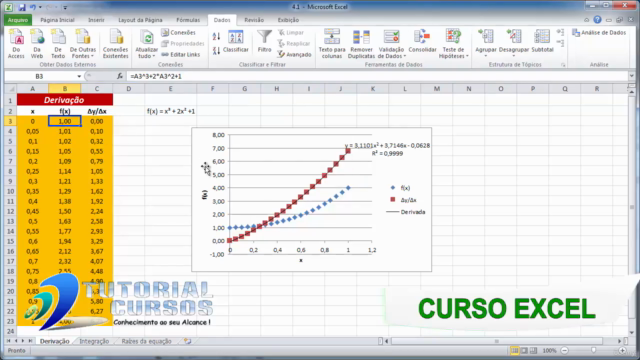
Task: Open the Classificar sort dialog
Action: pos(236,41)
